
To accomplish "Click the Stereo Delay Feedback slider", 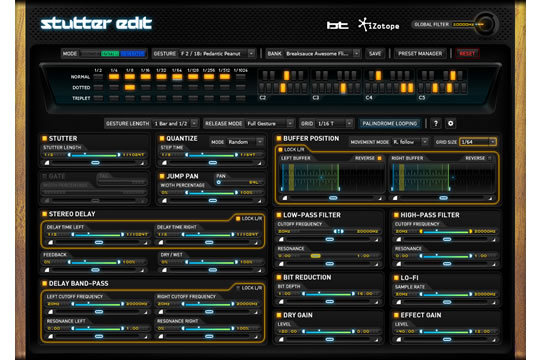I will coord(94,262).
